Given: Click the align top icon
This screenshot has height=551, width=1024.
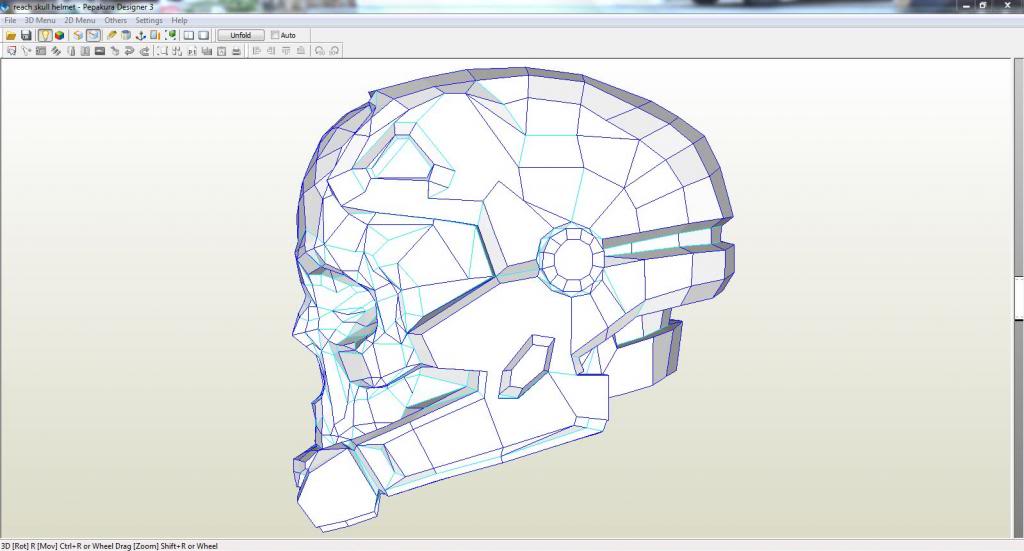Looking at the screenshot, I should point(286,51).
